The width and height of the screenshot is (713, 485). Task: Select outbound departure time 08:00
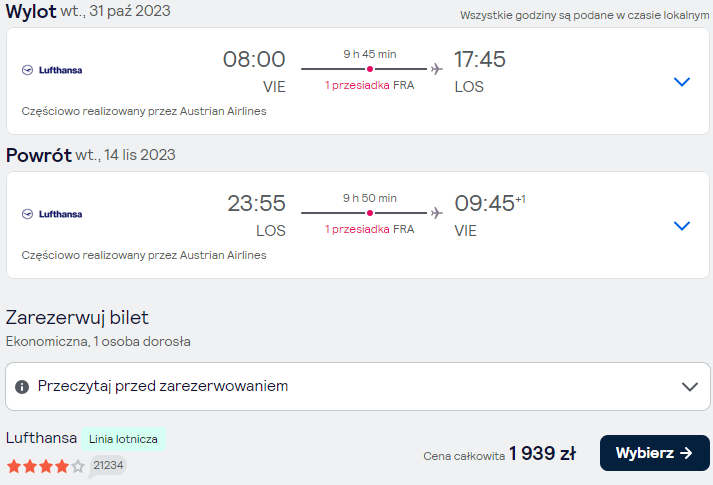click(254, 60)
